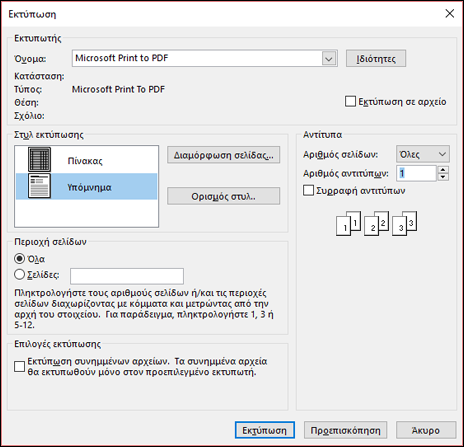
Task: Decrease number of copies with down arrow
Action: pos(443,177)
